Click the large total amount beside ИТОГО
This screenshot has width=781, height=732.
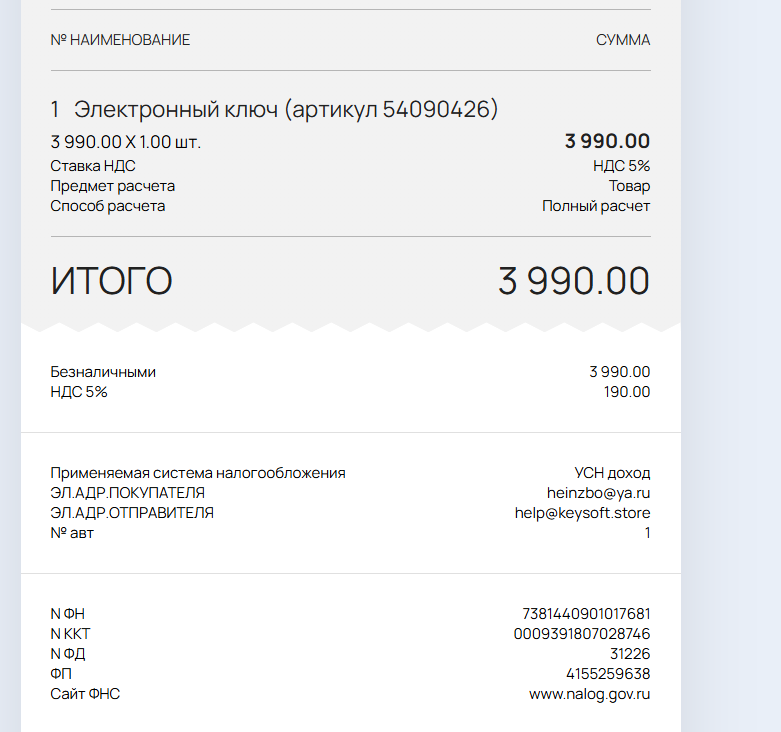(x=574, y=281)
